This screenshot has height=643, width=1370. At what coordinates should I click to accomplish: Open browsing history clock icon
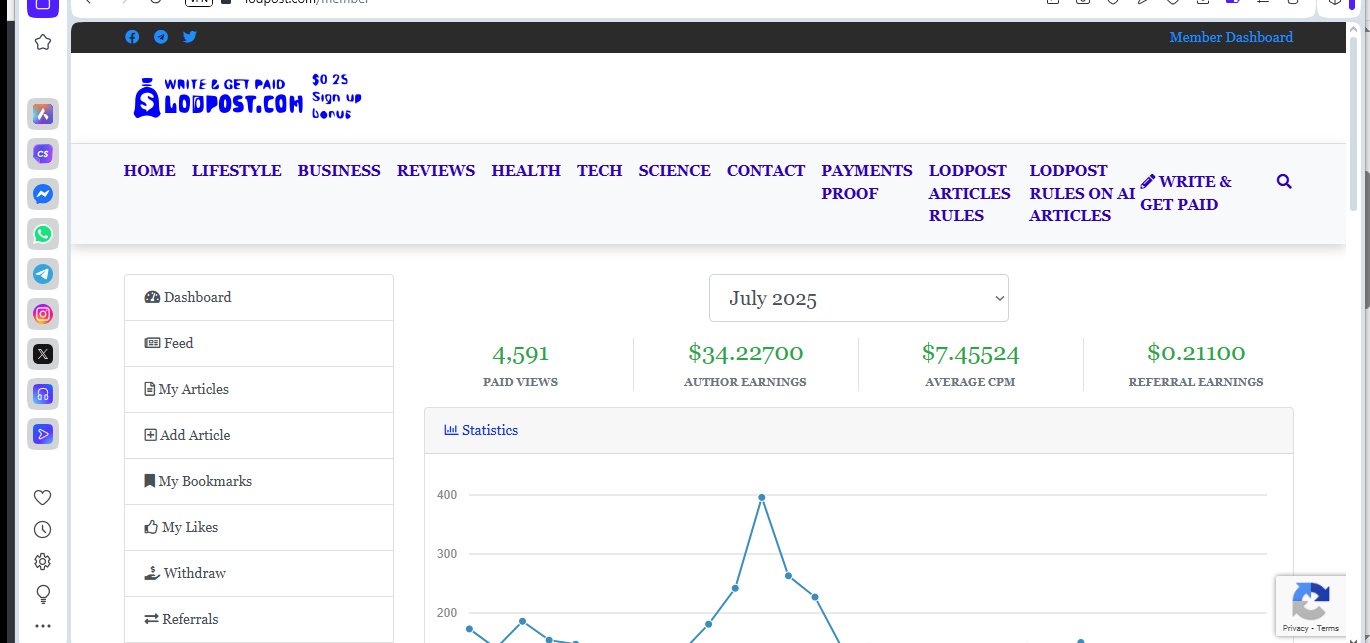(43, 530)
